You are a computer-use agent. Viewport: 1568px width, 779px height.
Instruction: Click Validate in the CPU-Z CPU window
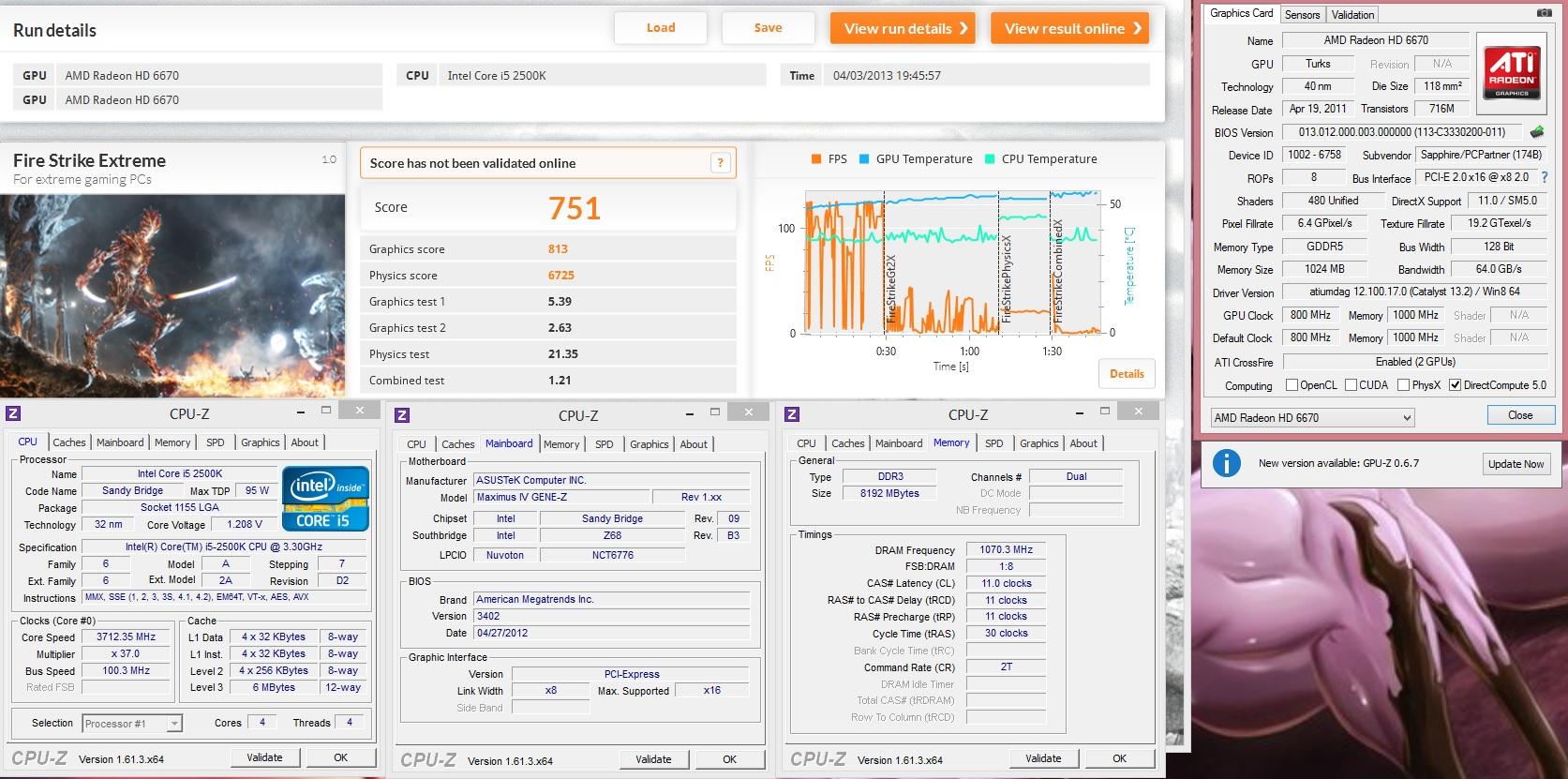coord(264,757)
